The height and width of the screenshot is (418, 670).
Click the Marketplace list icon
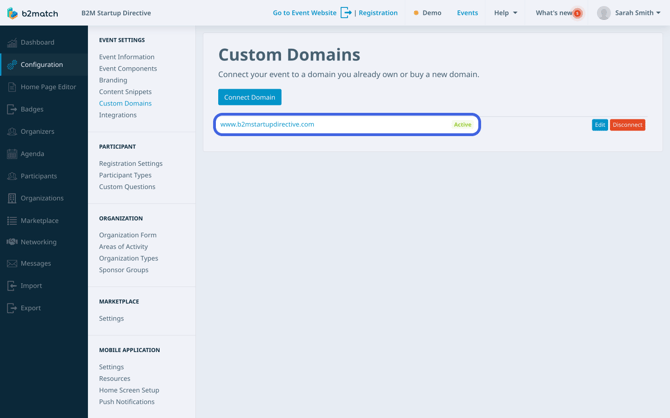12,221
